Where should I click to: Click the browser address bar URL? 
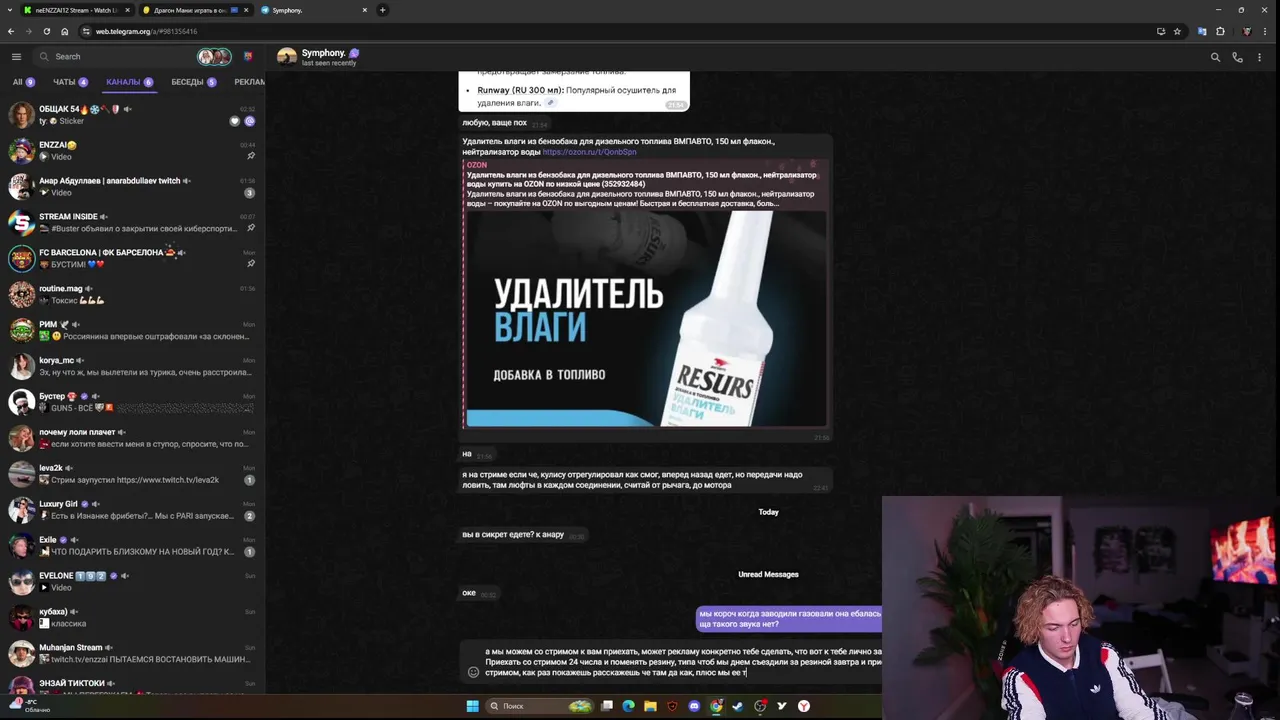click(146, 31)
